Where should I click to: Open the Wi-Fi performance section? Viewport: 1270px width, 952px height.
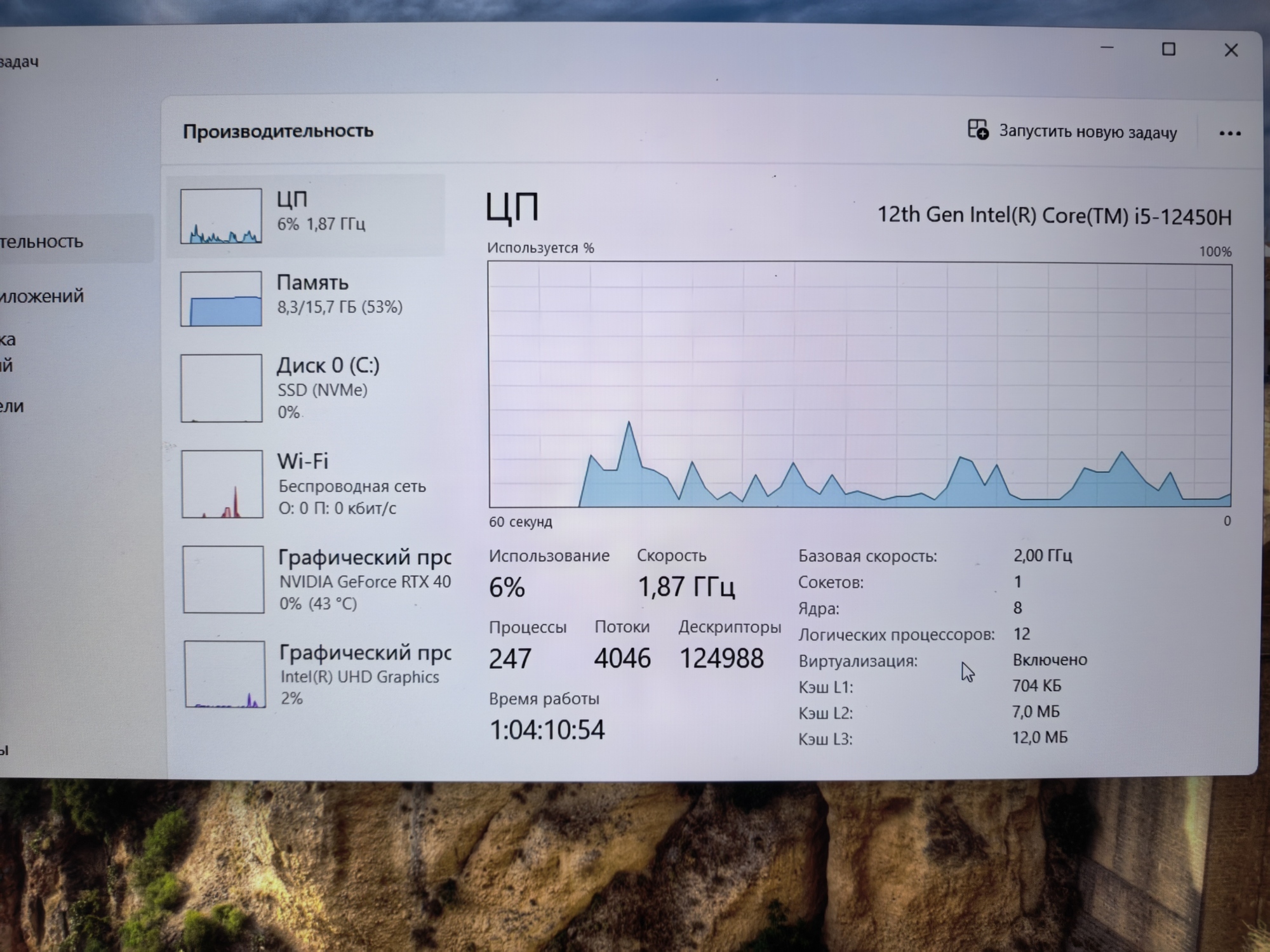coord(306,484)
